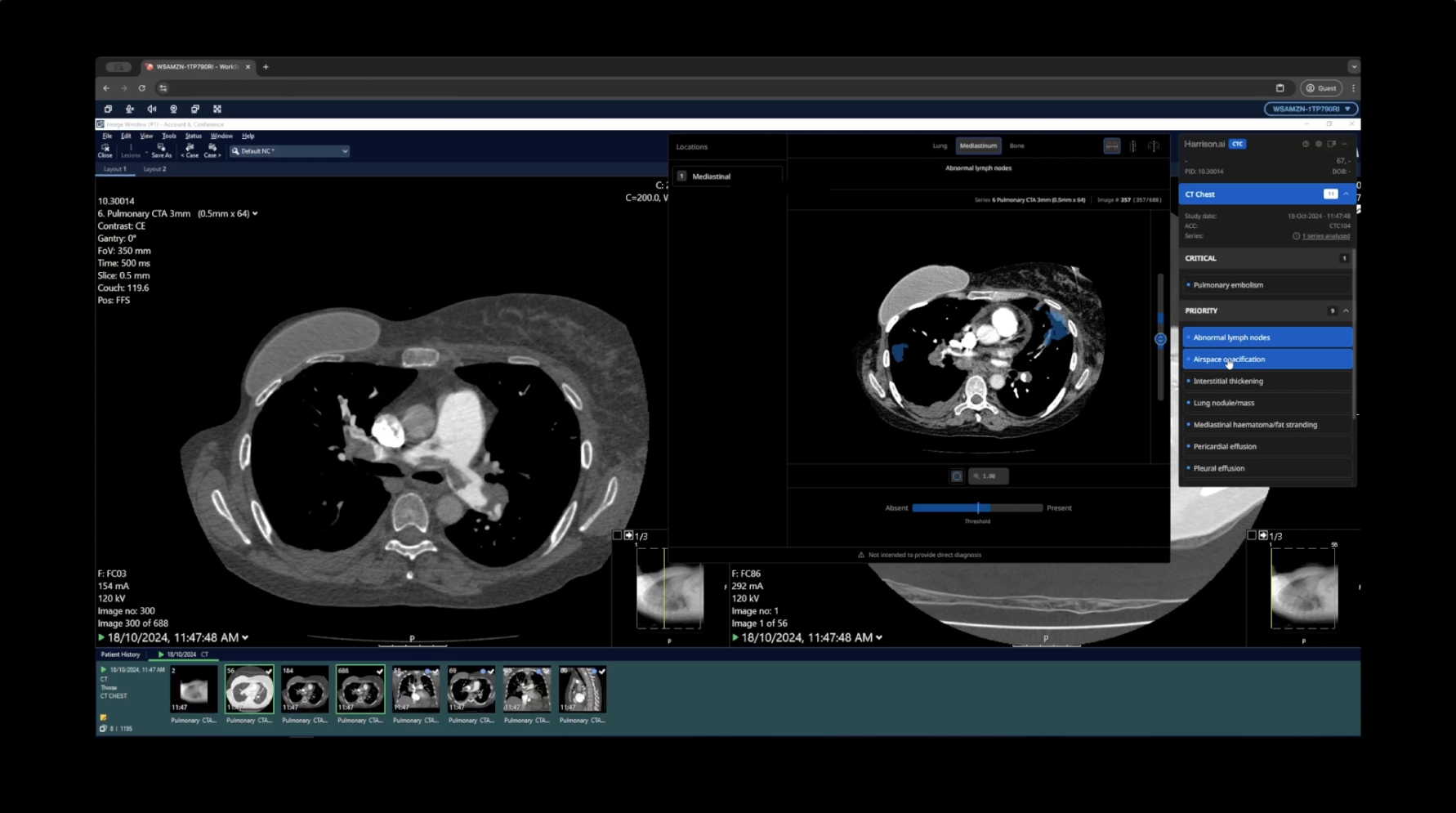Click the Save As toolbar icon
The height and width of the screenshot is (813, 1456).
[161, 150]
